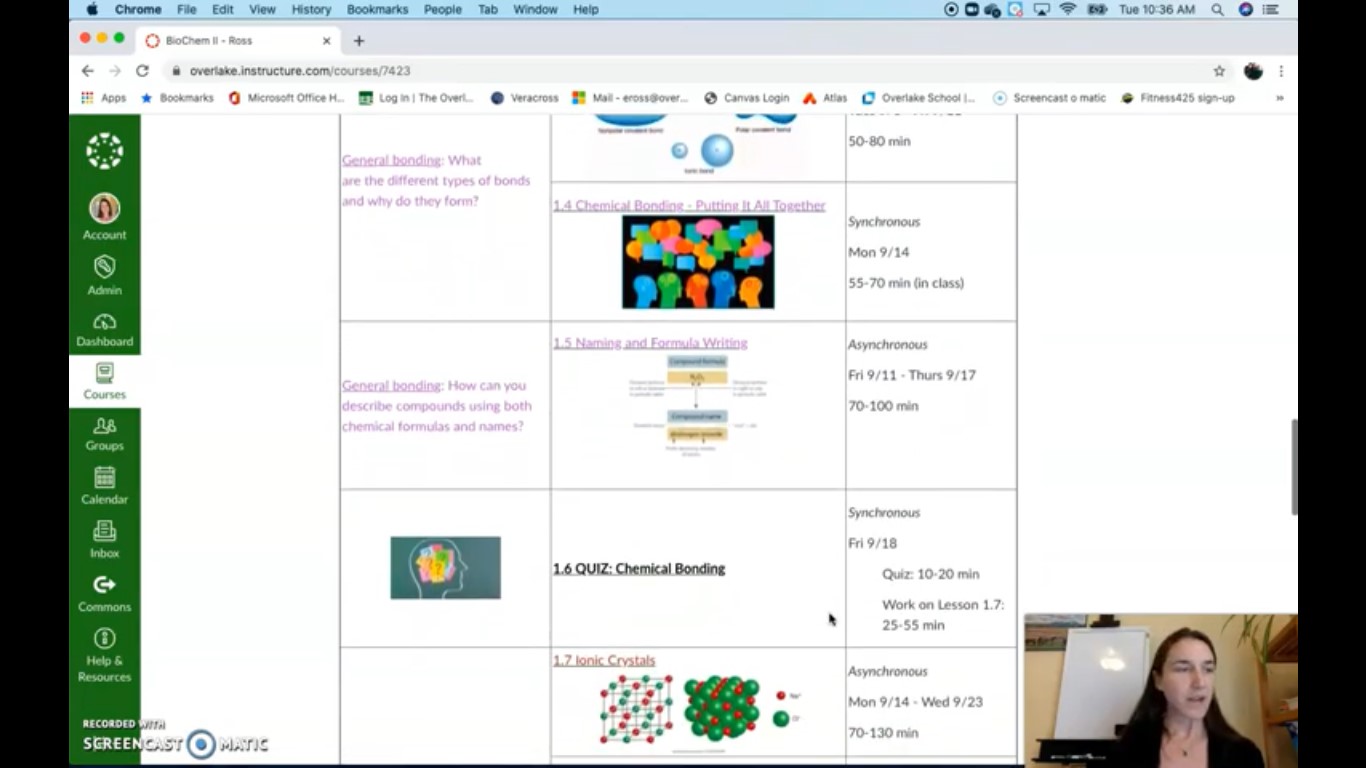Open the Canvas Inbox
Image resolution: width=1366 pixels, height=768 pixels.
click(104, 539)
